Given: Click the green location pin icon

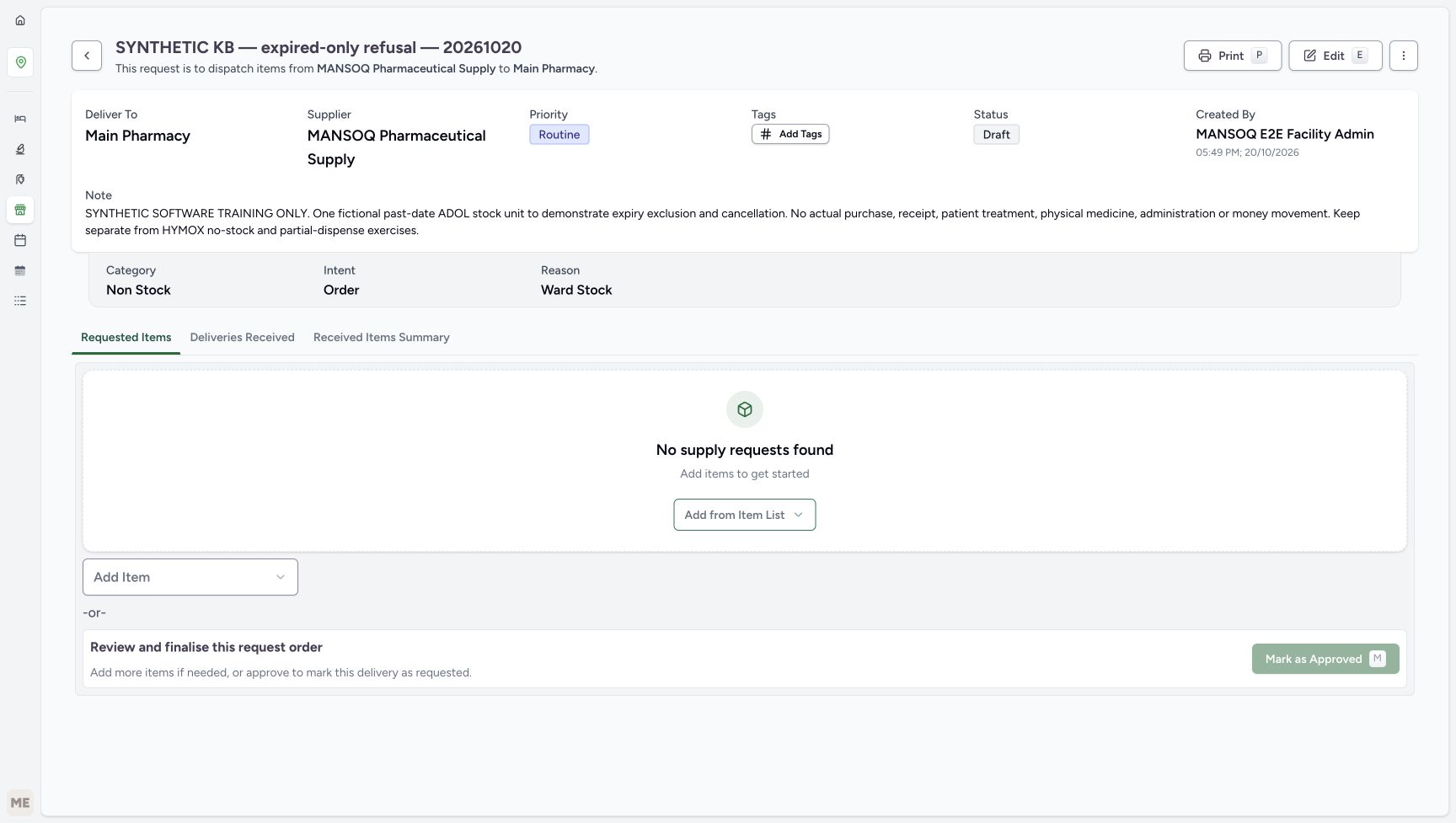Looking at the screenshot, I should coord(20,62).
